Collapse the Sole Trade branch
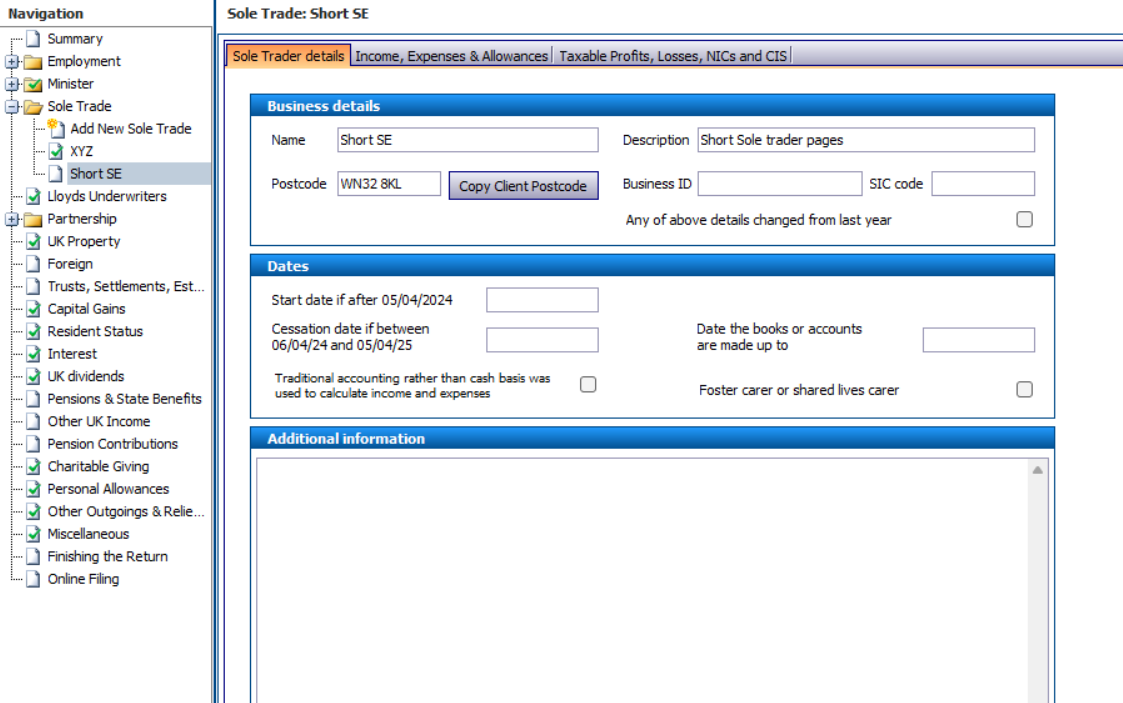The height and width of the screenshot is (703, 1123). tap(9, 106)
